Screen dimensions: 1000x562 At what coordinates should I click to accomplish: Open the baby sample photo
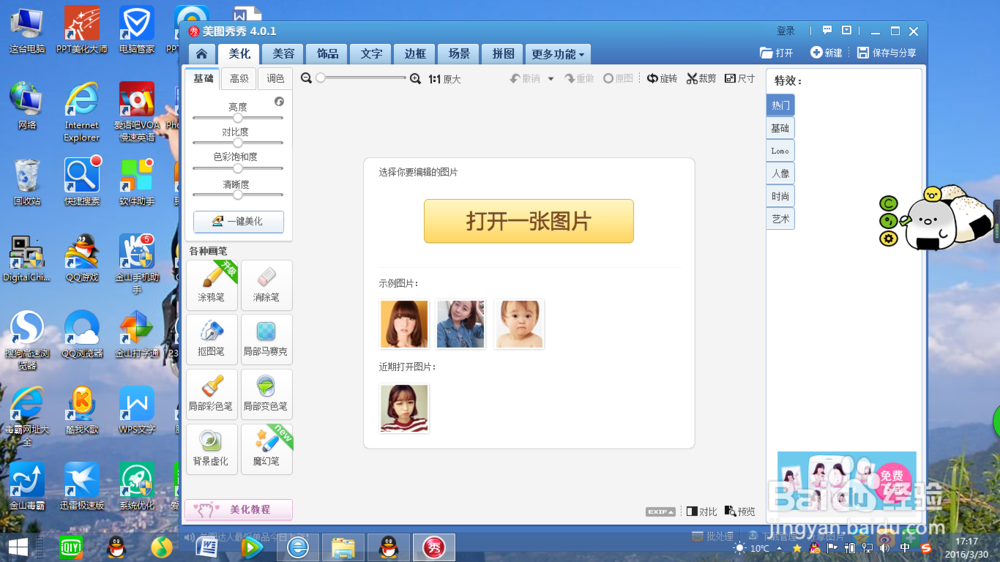[519, 324]
